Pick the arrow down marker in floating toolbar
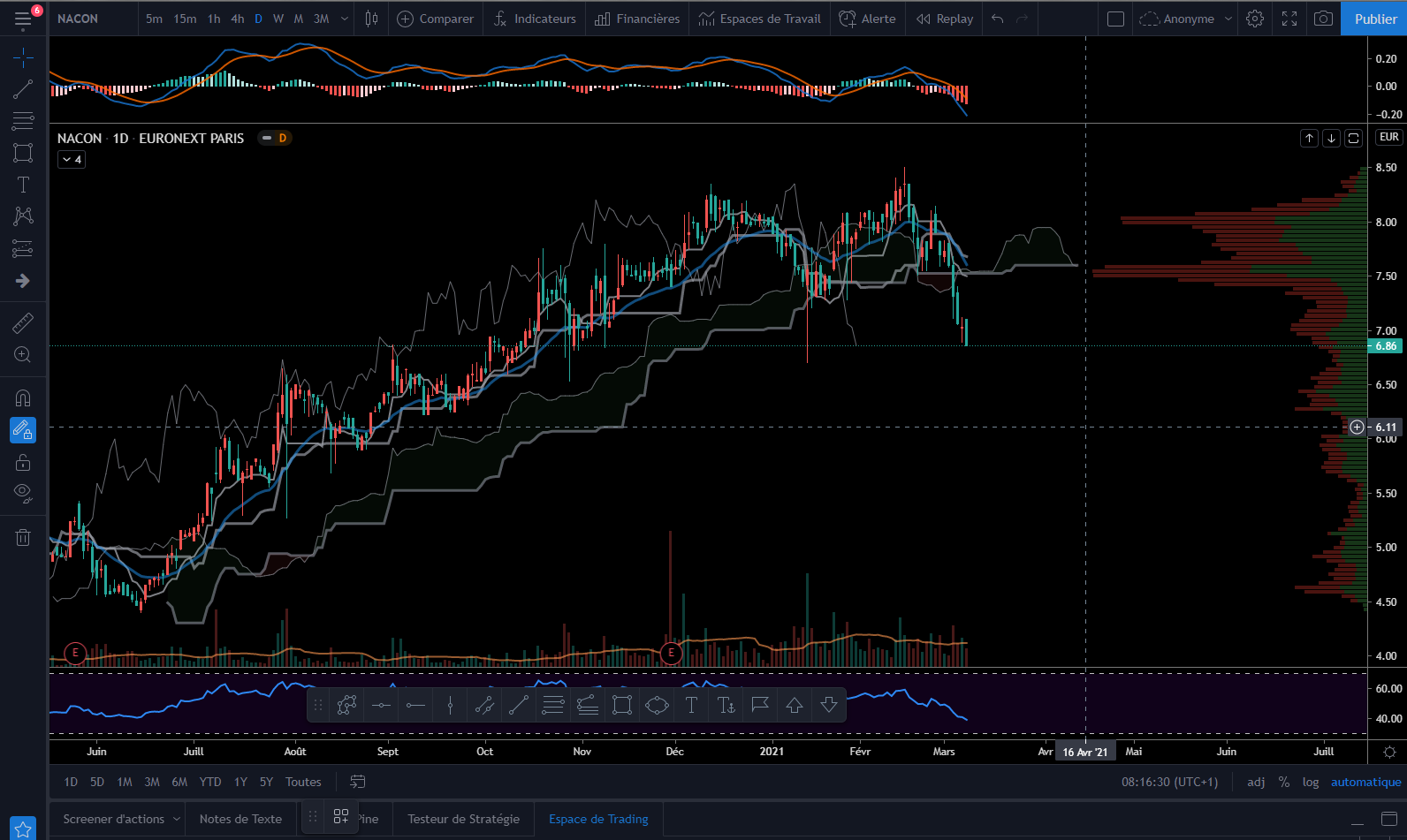The width and height of the screenshot is (1407, 840). 829,705
